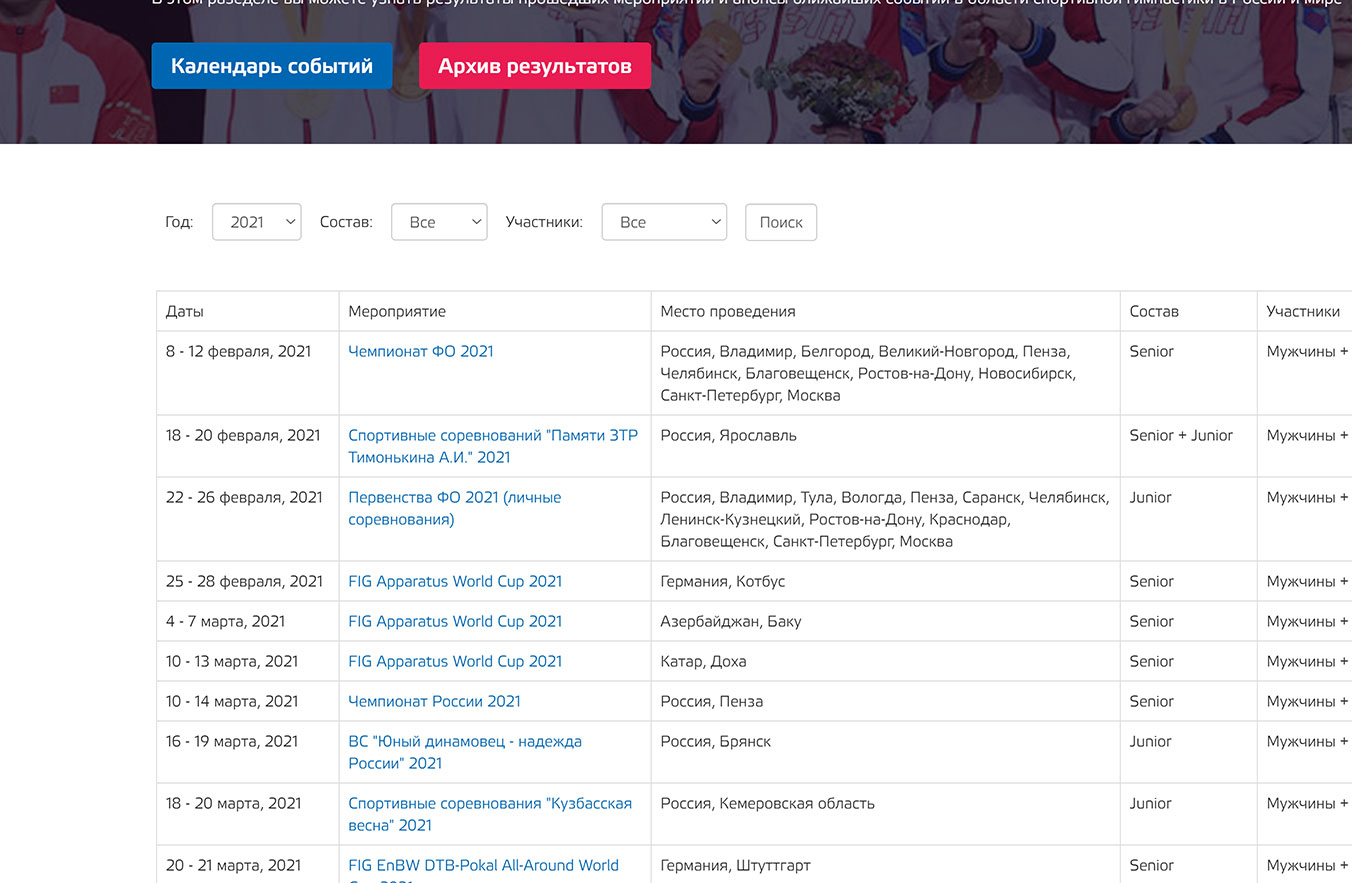Image resolution: width=1352 pixels, height=883 pixels.
Task: Click the Даты column header
Action: (x=185, y=311)
